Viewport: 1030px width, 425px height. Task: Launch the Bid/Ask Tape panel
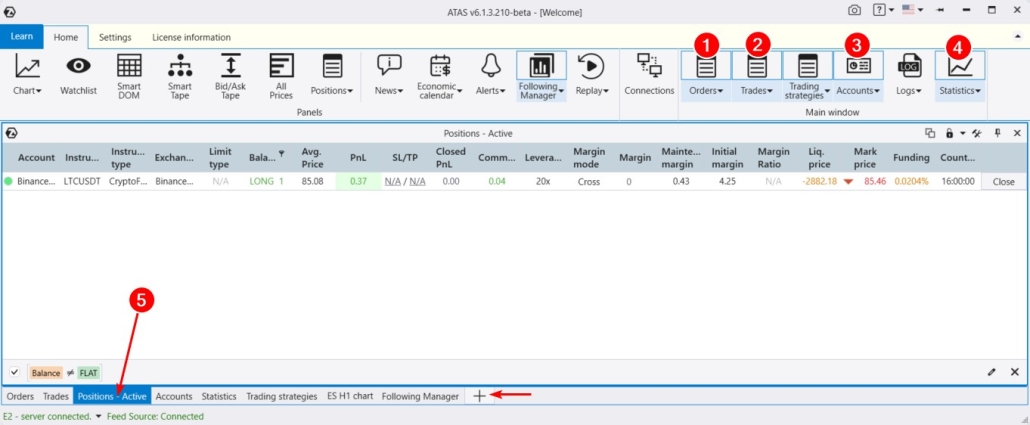pos(230,75)
